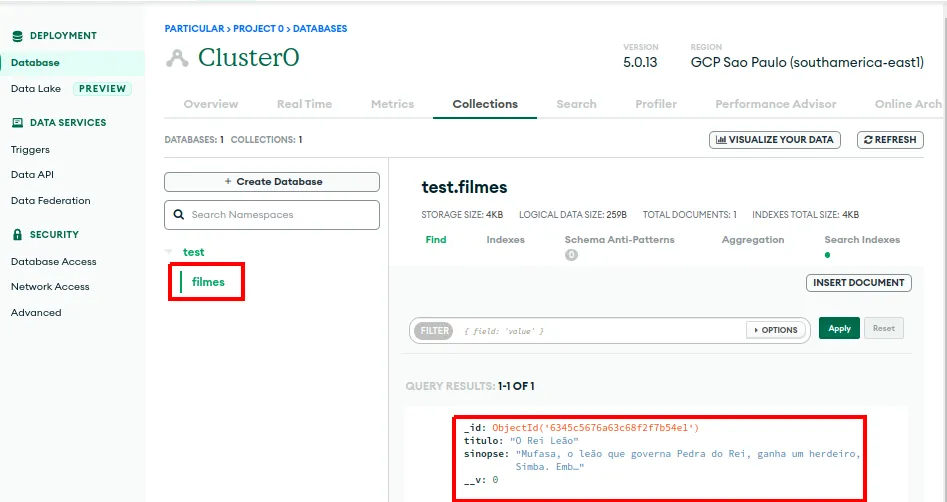Click the titulo value "O Rei Leão"
Screen dimensions: 947x502
click(x=544, y=441)
